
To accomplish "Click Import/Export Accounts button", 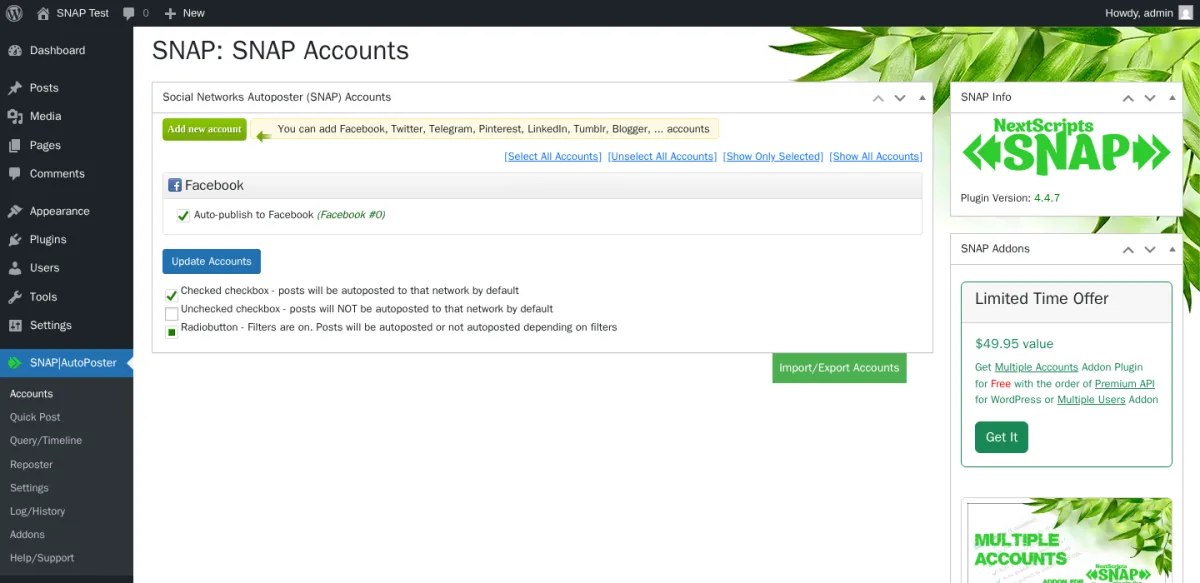I will pyautogui.click(x=839, y=368).
